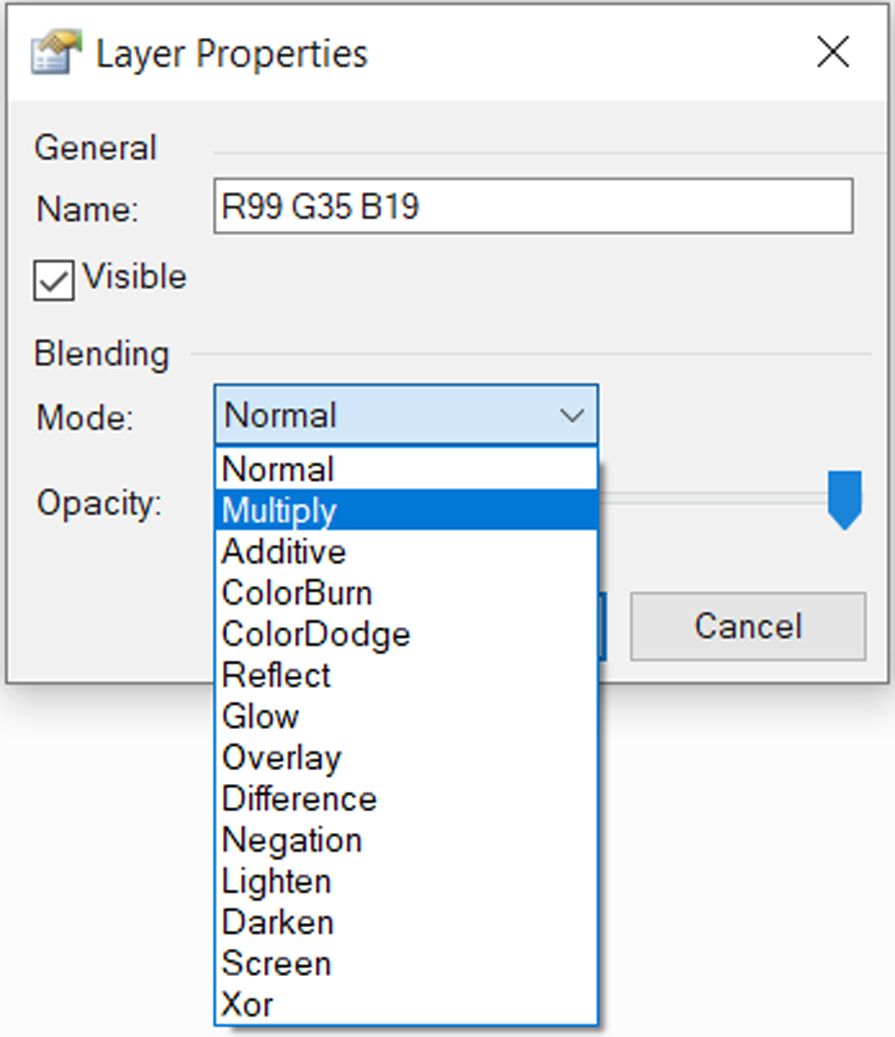Choose the Overlay blend mode
This screenshot has height=1037, width=895.
406,758
